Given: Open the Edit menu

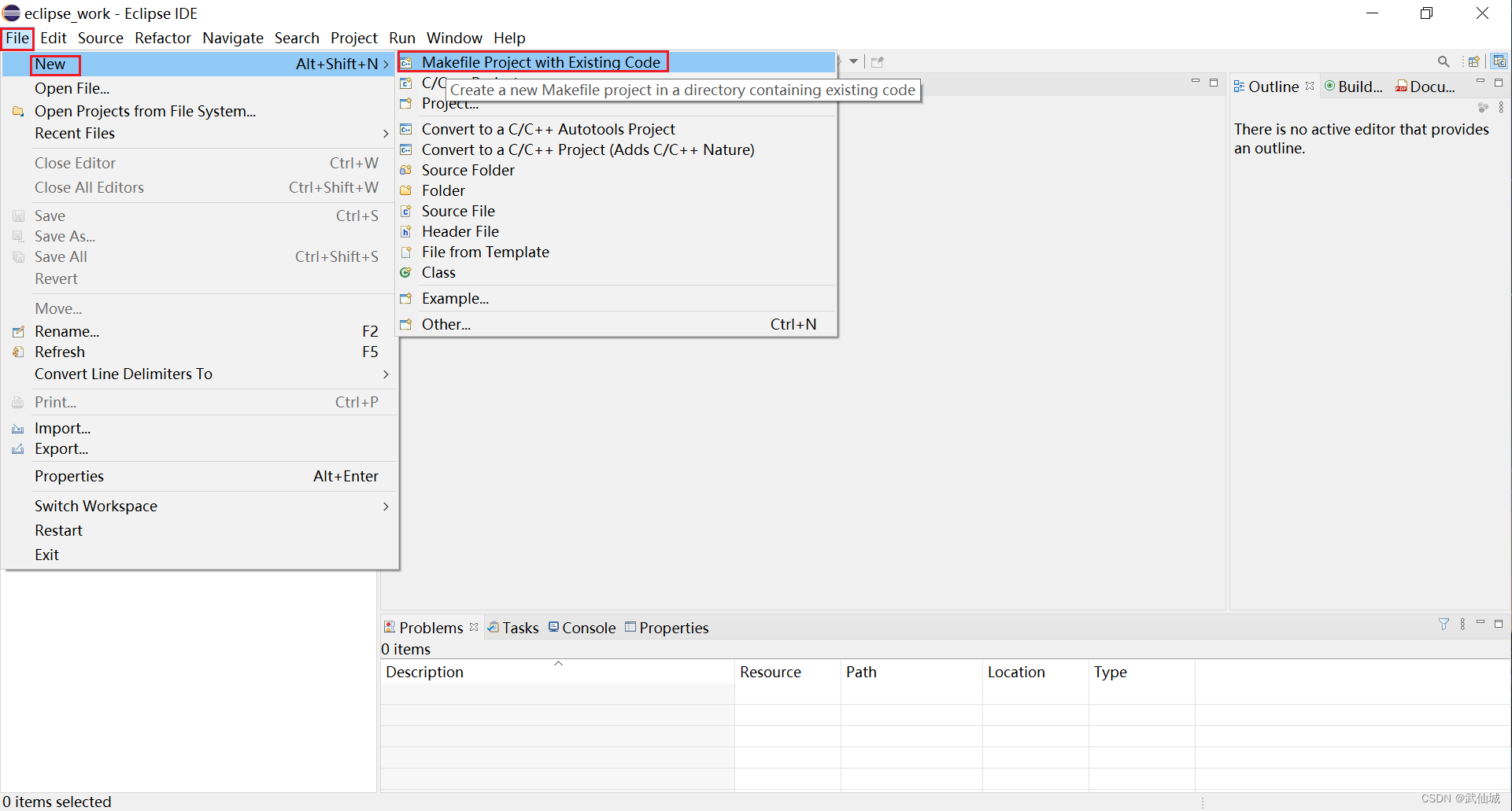Looking at the screenshot, I should [54, 38].
